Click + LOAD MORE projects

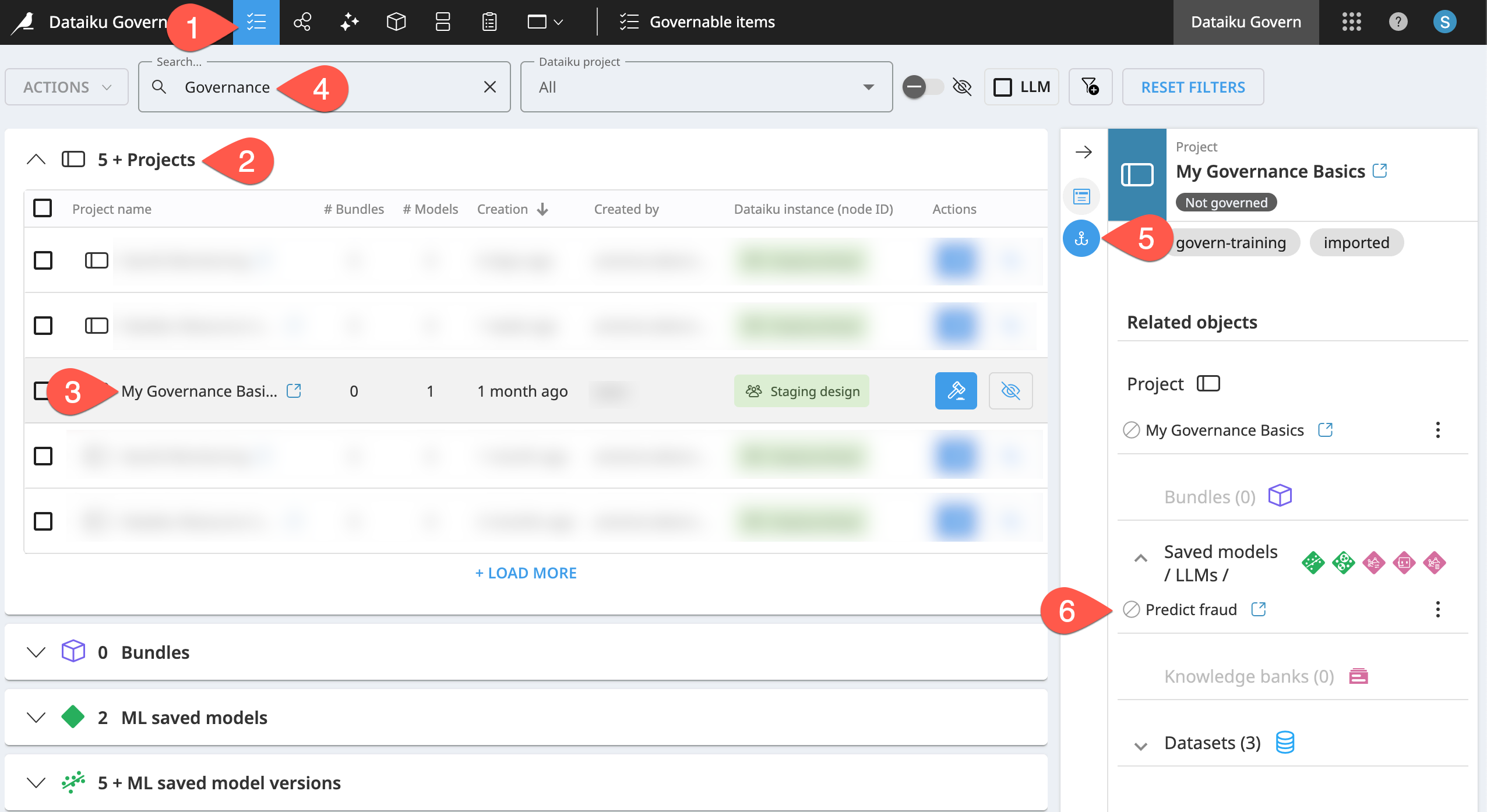[x=526, y=573]
